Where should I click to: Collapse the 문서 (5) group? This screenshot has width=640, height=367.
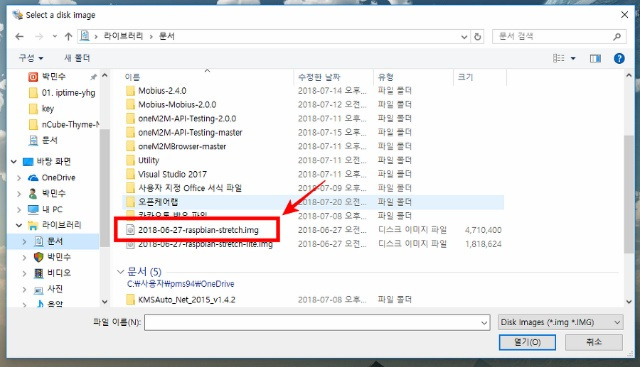[x=120, y=271]
